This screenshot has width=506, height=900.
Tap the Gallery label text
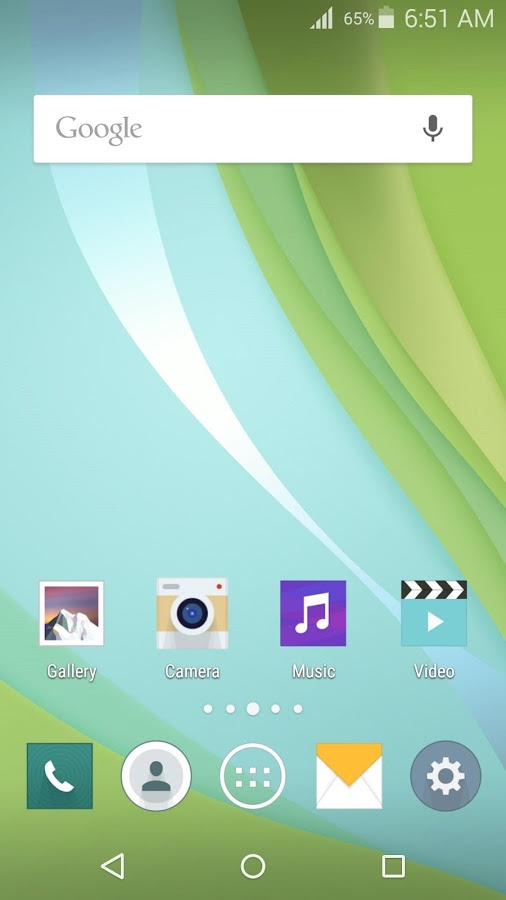pos(71,672)
